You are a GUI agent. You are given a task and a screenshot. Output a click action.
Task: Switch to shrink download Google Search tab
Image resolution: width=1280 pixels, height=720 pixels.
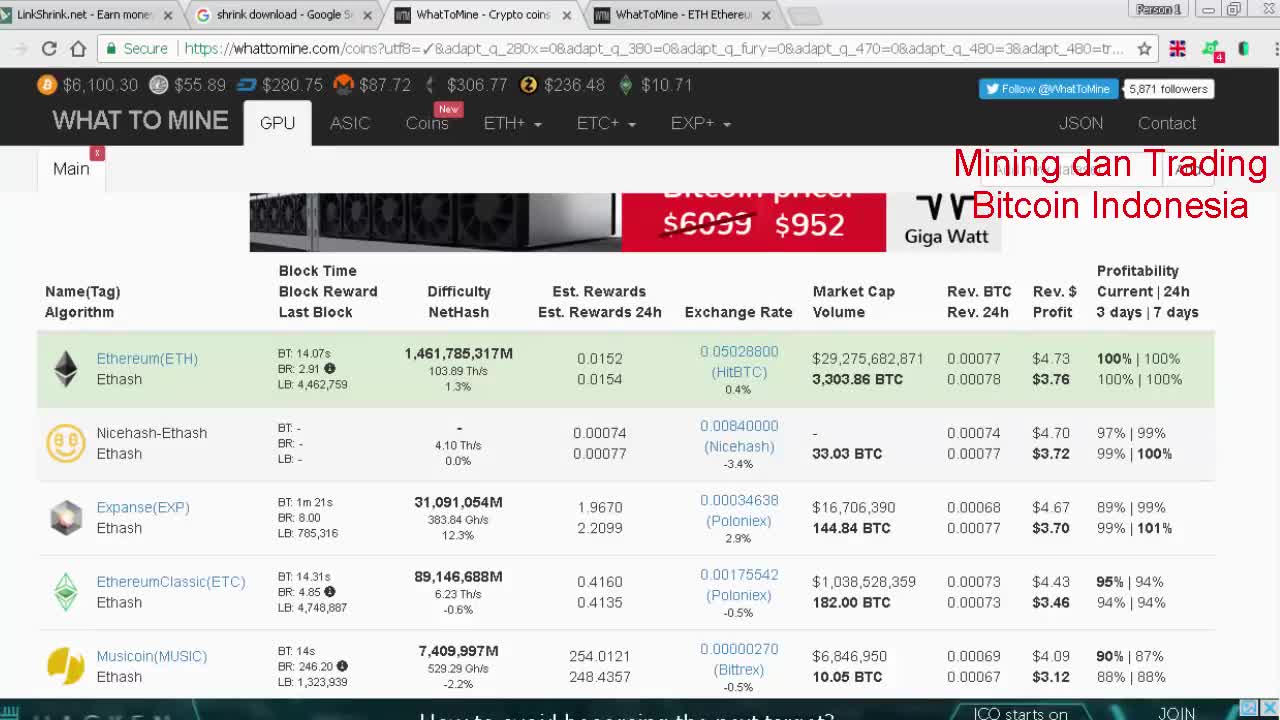(x=285, y=15)
